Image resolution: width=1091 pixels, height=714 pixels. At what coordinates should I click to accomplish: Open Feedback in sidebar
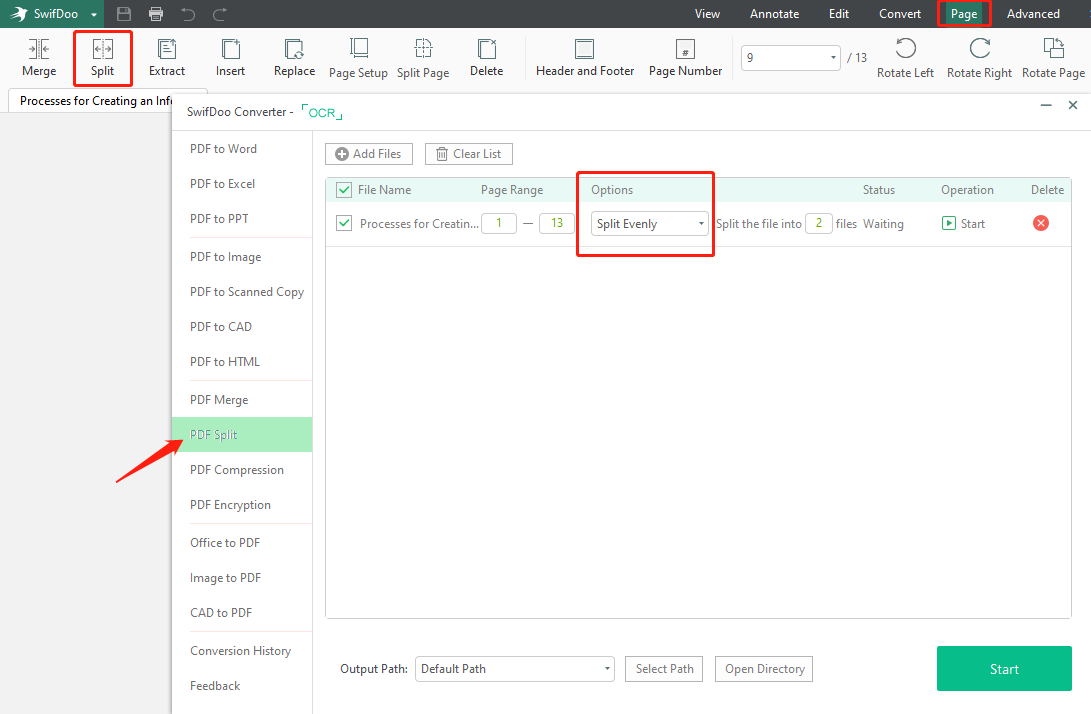point(215,685)
